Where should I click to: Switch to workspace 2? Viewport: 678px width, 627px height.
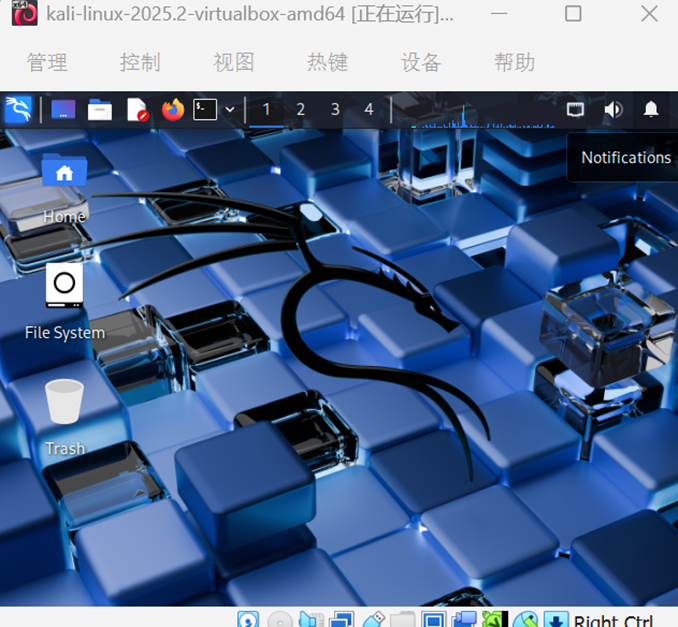pos(301,109)
